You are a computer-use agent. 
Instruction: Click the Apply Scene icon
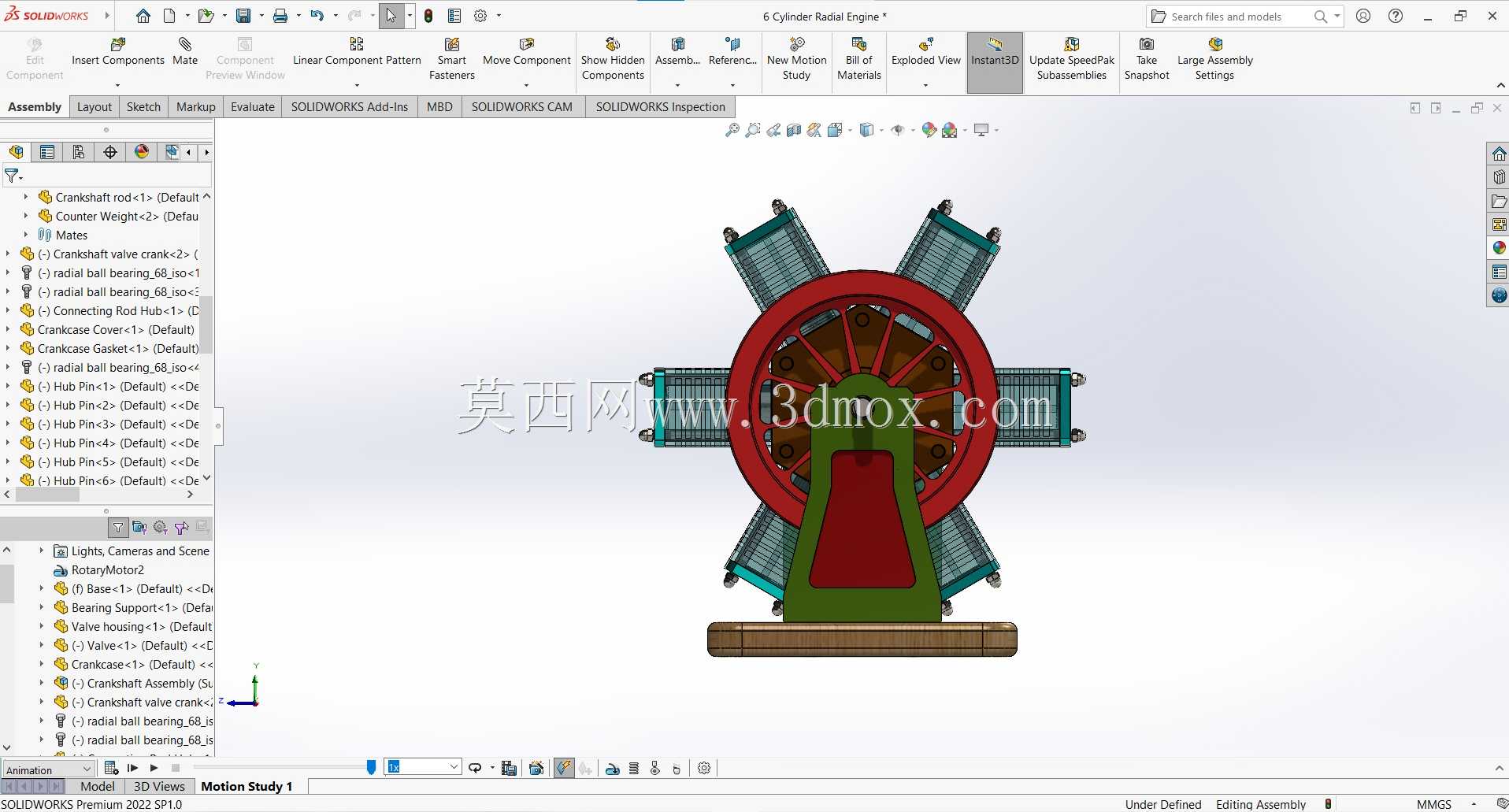[950, 130]
